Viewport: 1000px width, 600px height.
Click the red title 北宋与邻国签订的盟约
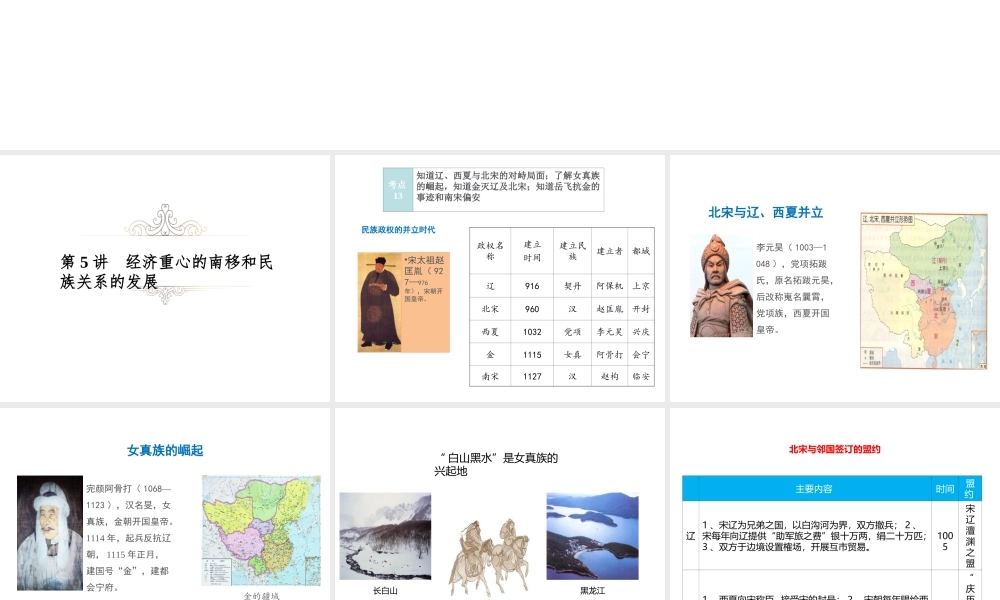[x=834, y=449]
